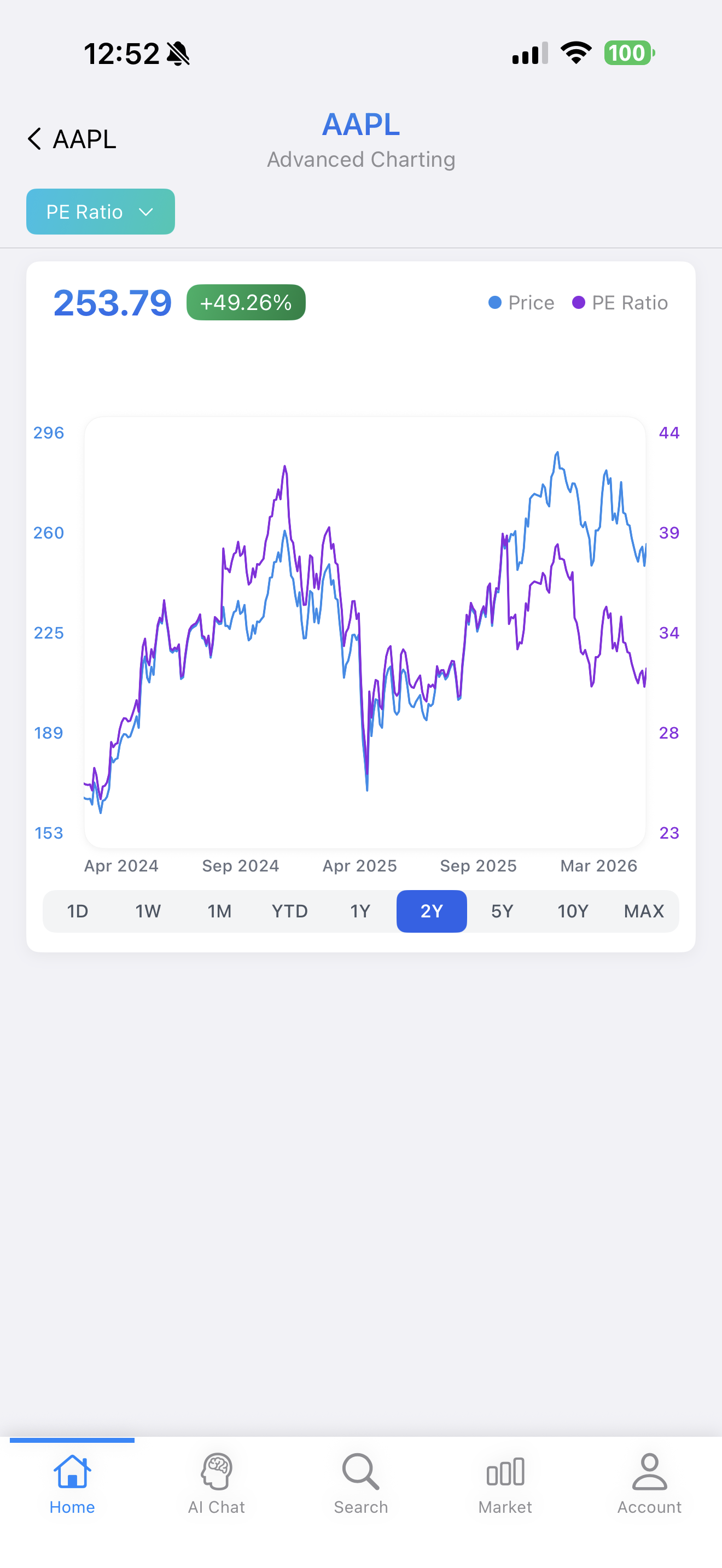Choose the 5Y range button

pyautogui.click(x=502, y=911)
